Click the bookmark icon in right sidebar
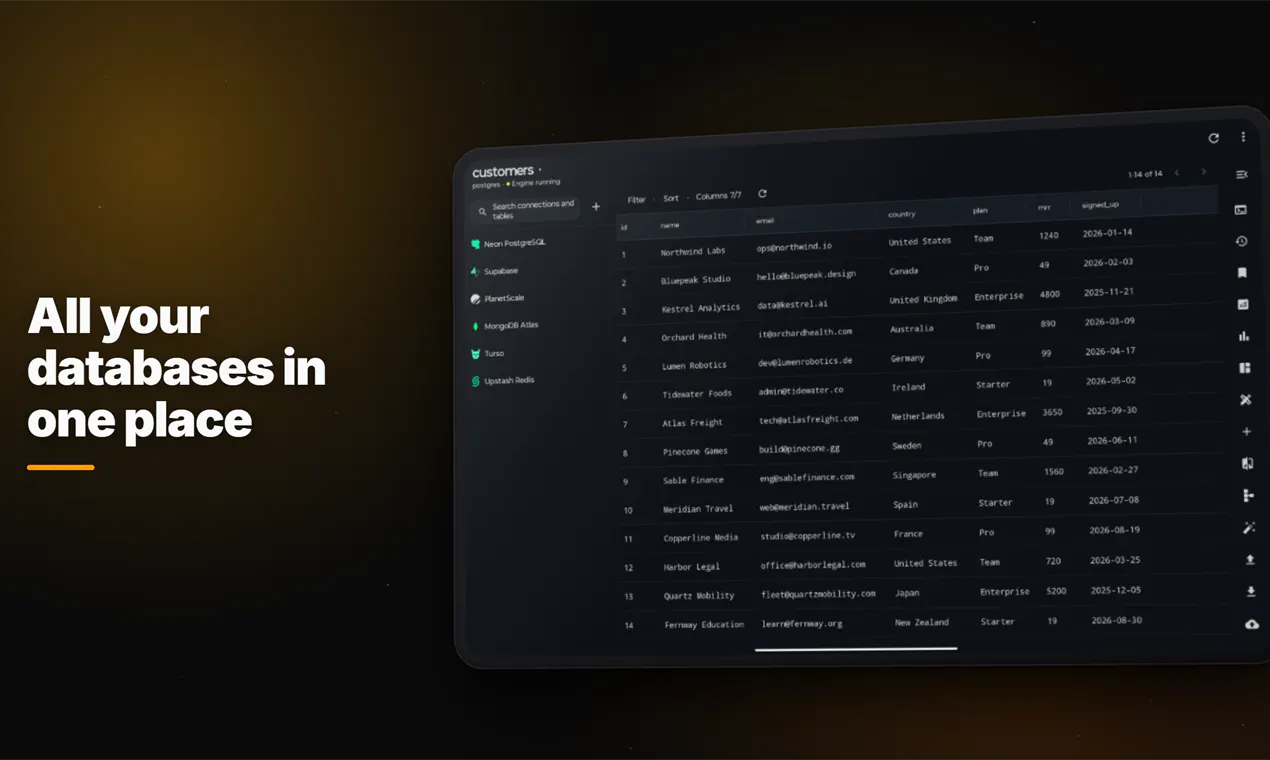The image size is (1270, 760). 1242,272
